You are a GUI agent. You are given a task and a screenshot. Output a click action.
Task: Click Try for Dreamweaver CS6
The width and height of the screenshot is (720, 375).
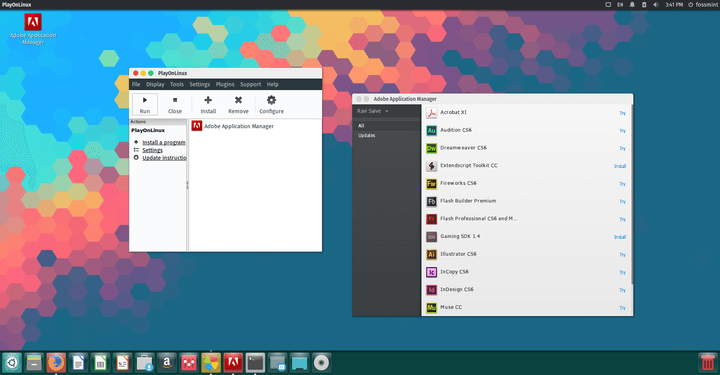[623, 148]
